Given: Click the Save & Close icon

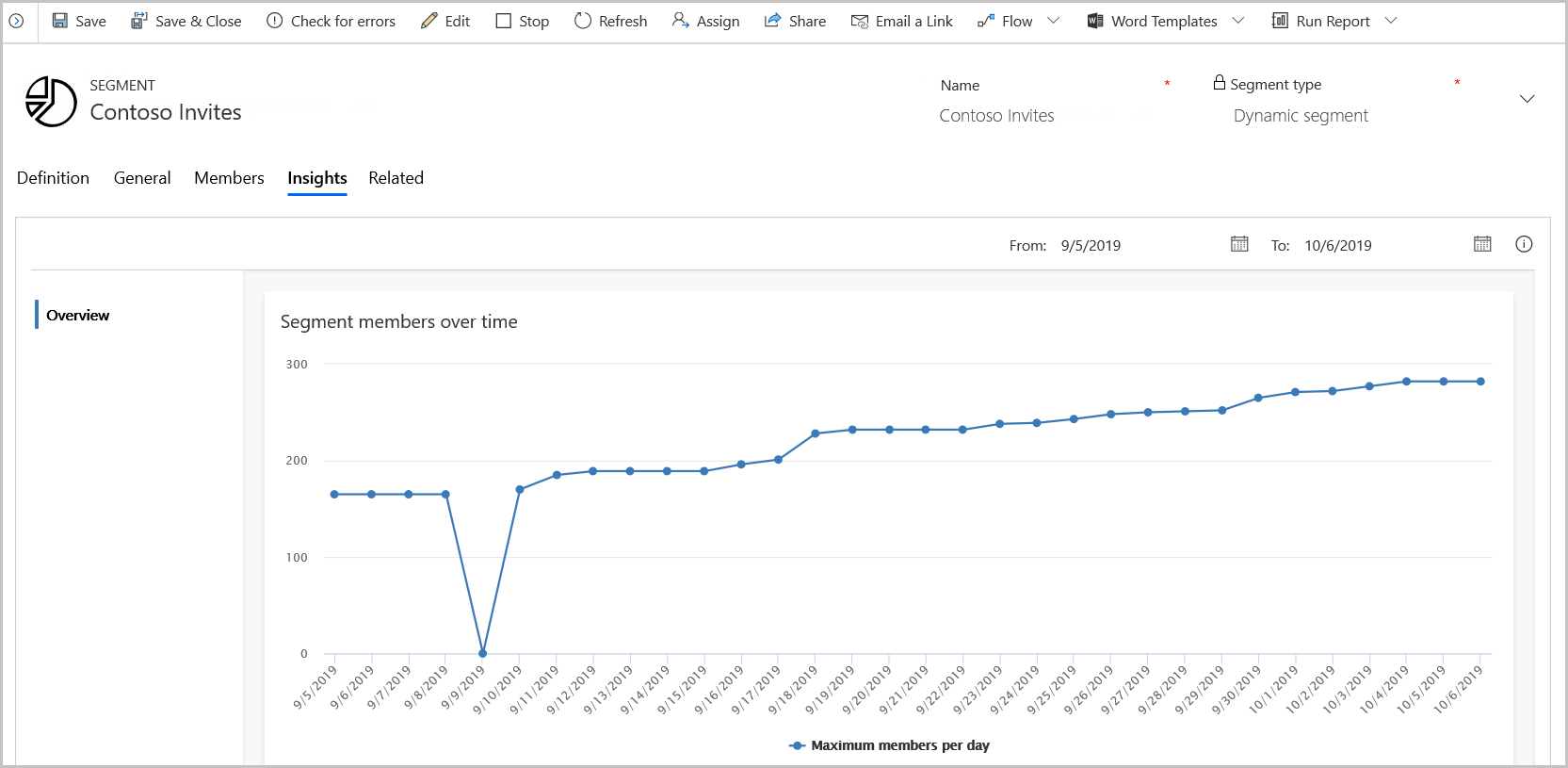Looking at the screenshot, I should (138, 21).
